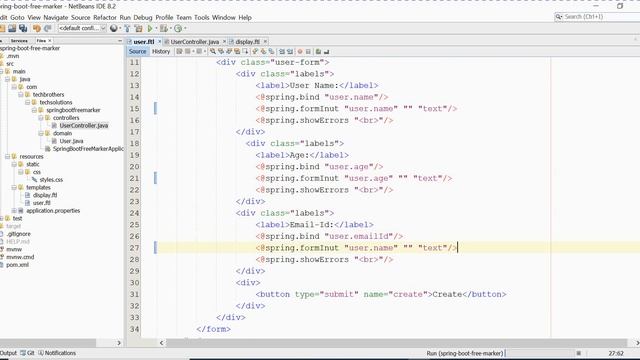Click the Shift Line Right icon

pos(290,51)
